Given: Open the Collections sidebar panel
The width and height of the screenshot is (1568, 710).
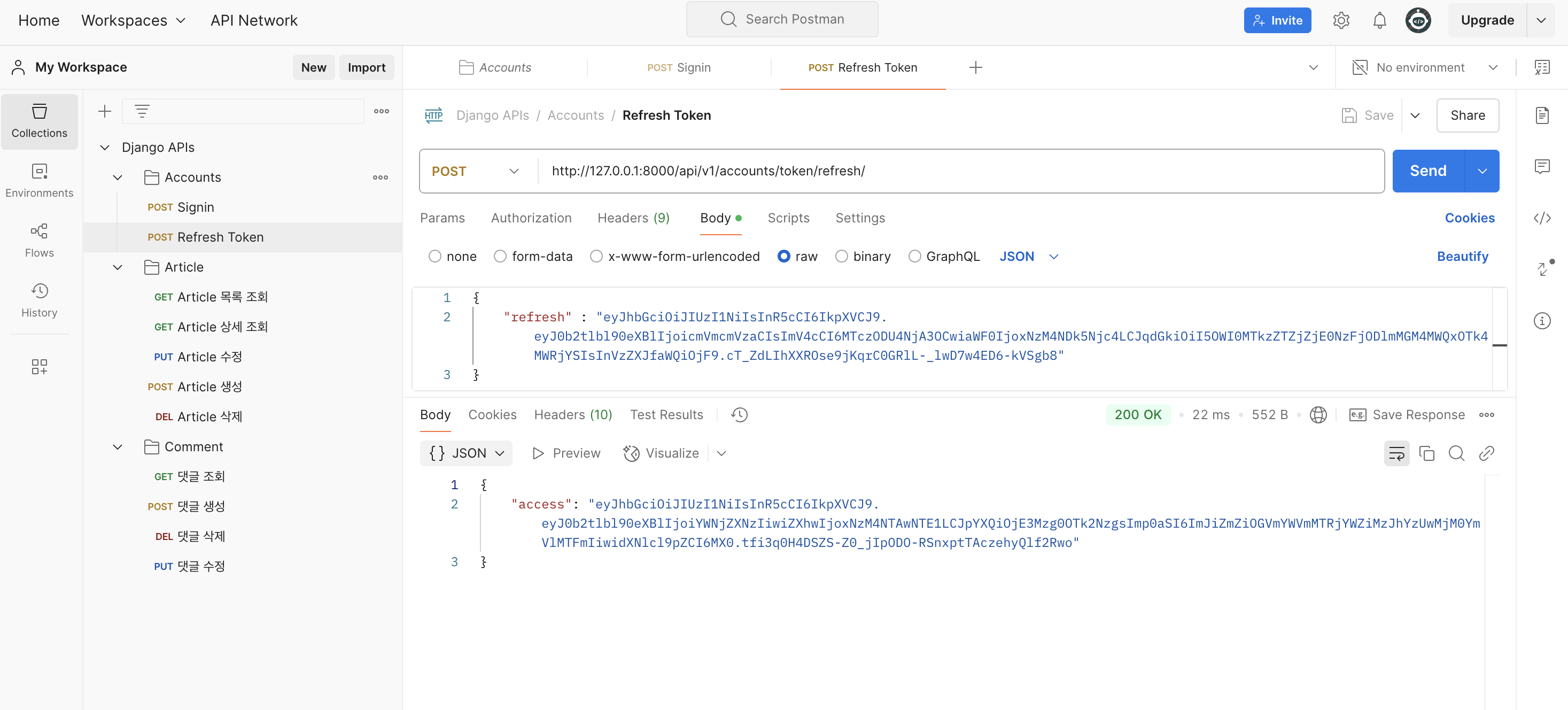Looking at the screenshot, I should [39, 121].
